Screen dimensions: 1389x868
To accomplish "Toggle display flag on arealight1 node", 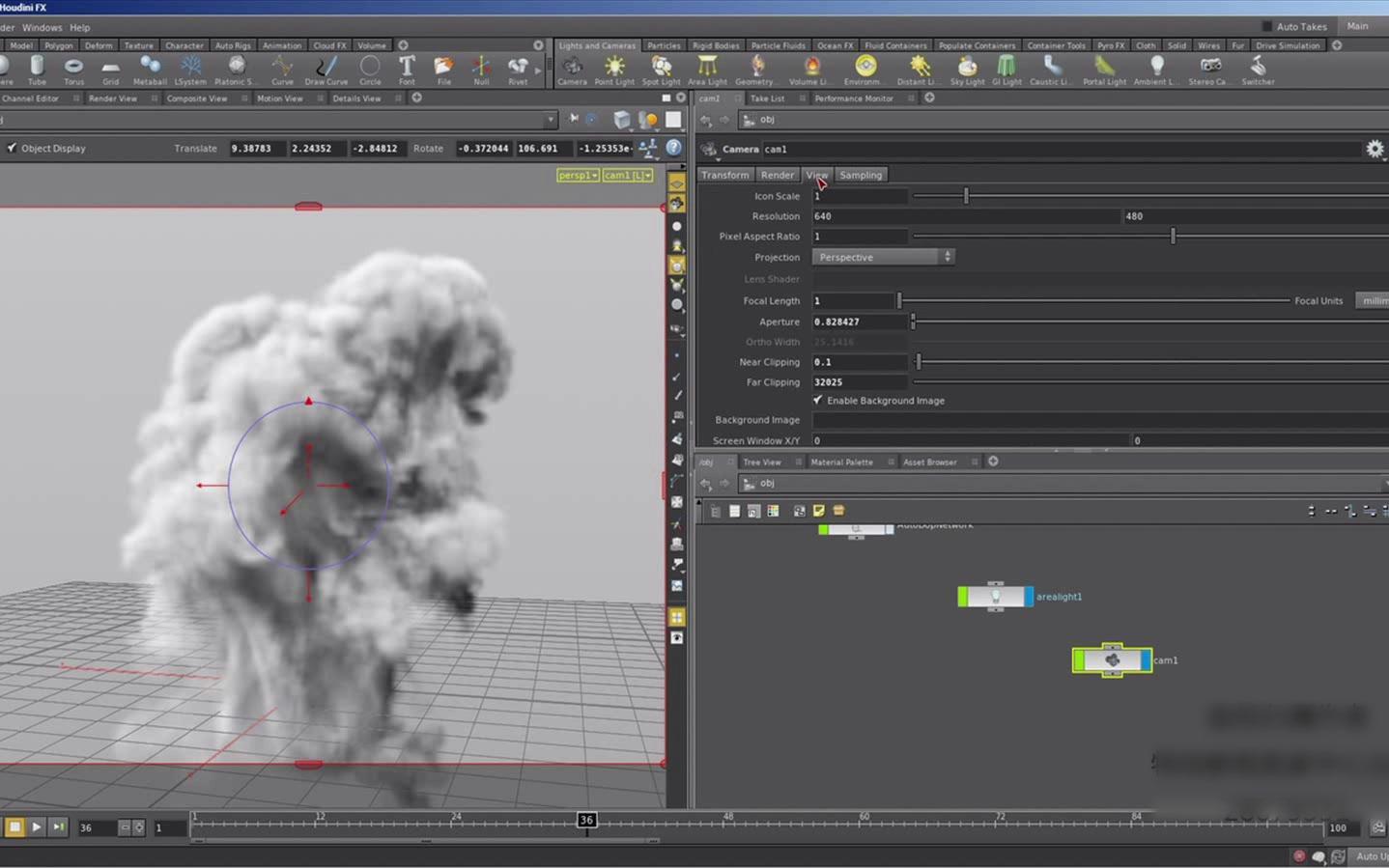I will click(x=1029, y=597).
